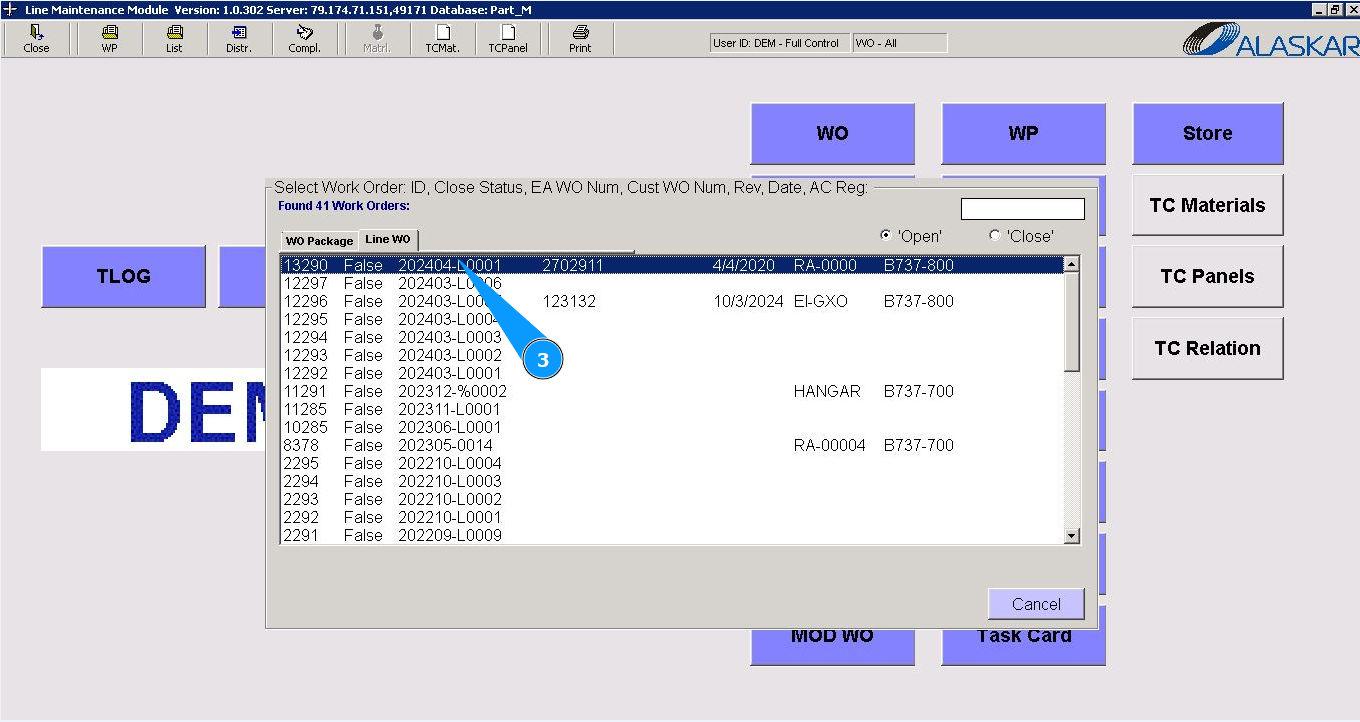Select work order row 2293
The height and width of the screenshot is (722, 1360).
click(671, 499)
